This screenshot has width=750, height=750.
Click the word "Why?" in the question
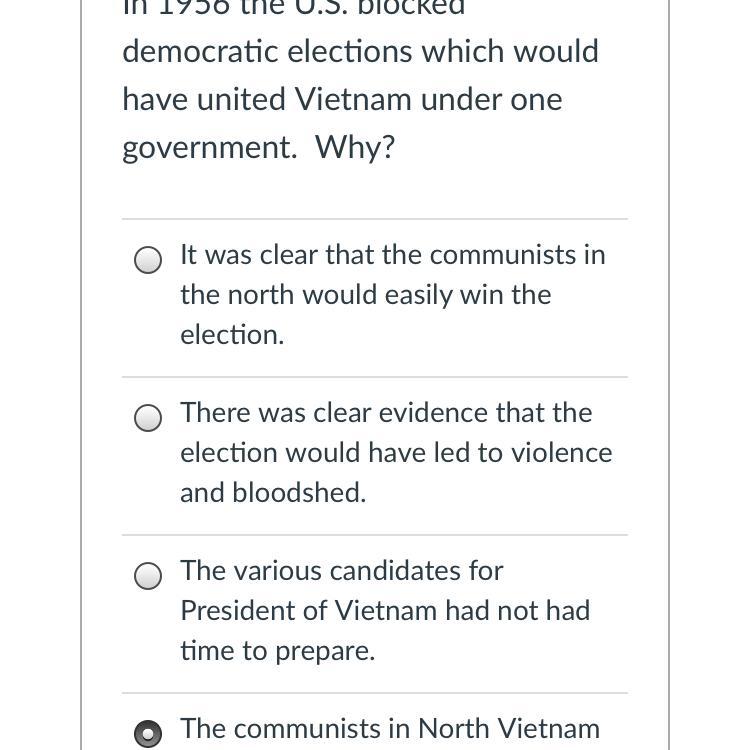(355, 148)
